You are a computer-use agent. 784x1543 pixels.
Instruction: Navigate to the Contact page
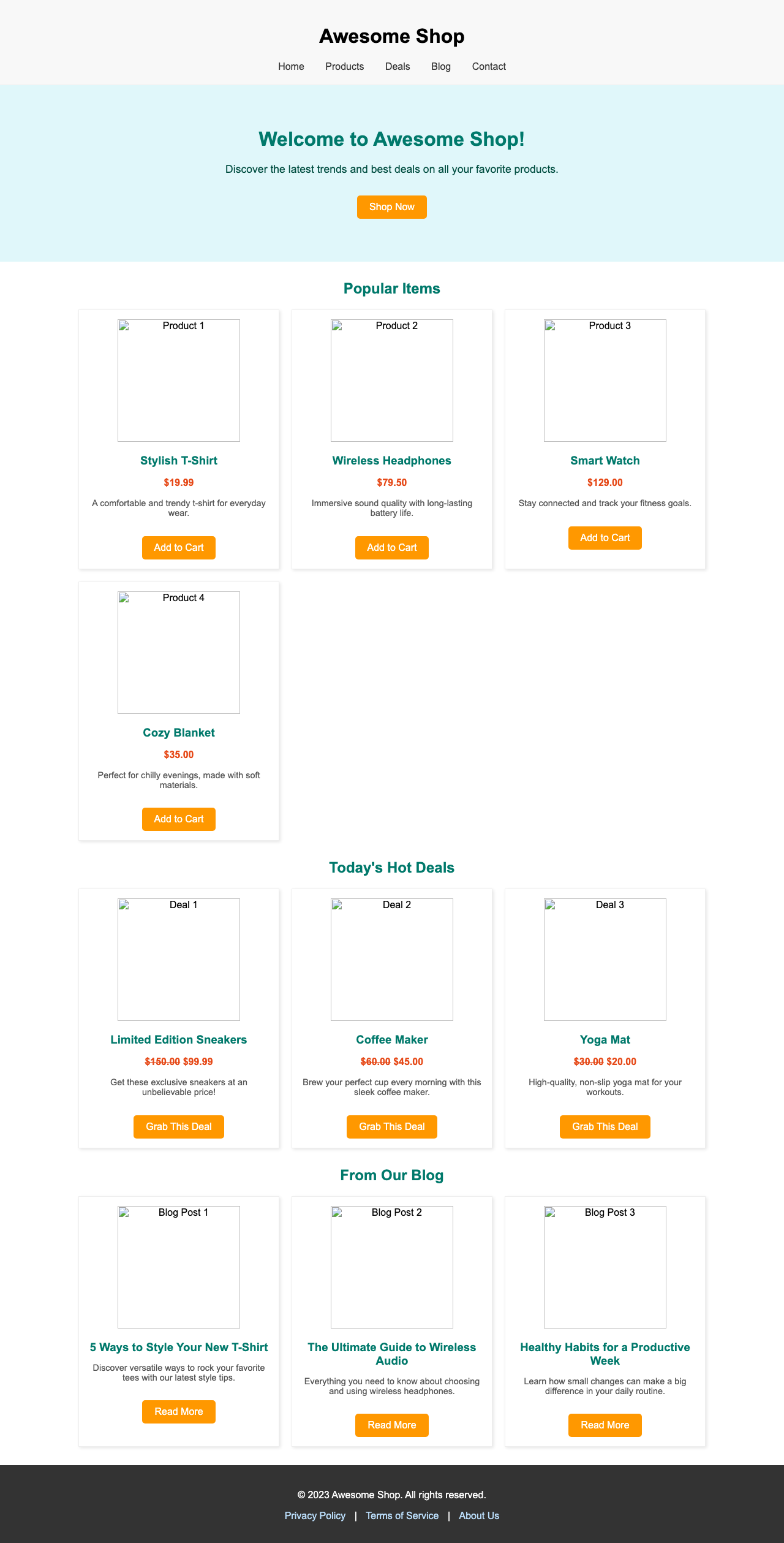[488, 66]
